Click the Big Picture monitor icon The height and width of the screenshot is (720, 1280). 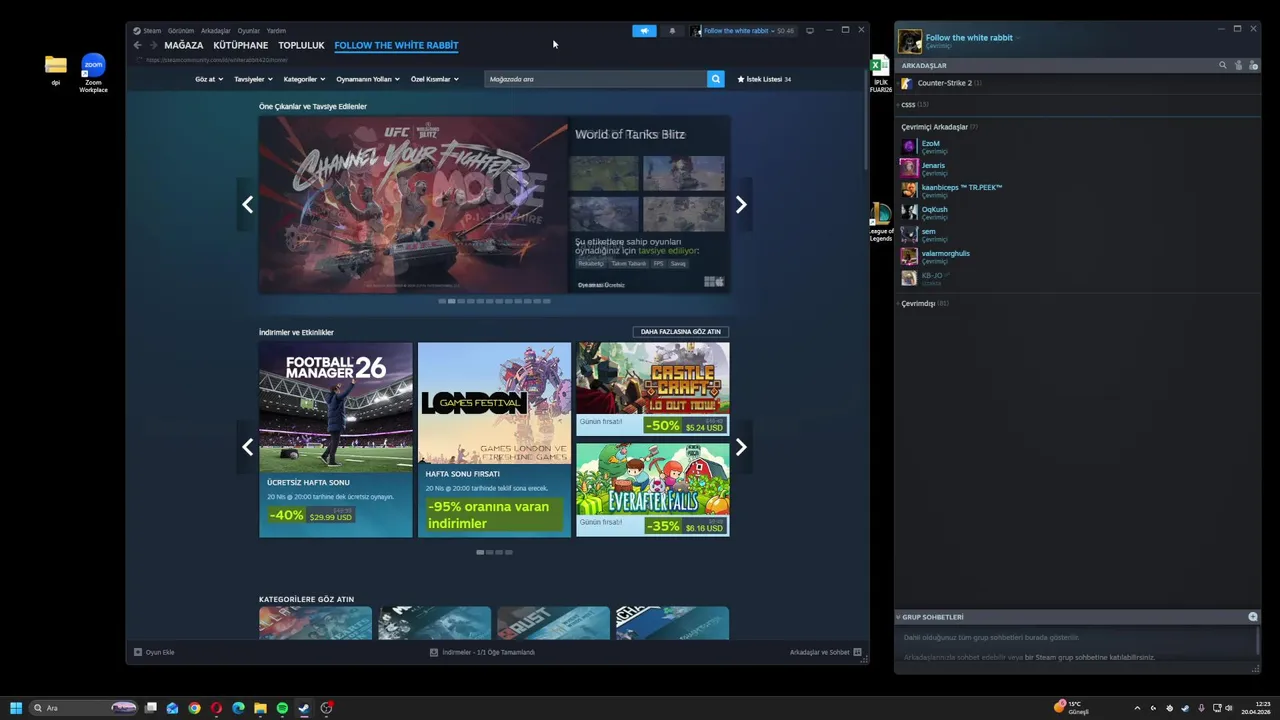[810, 30]
